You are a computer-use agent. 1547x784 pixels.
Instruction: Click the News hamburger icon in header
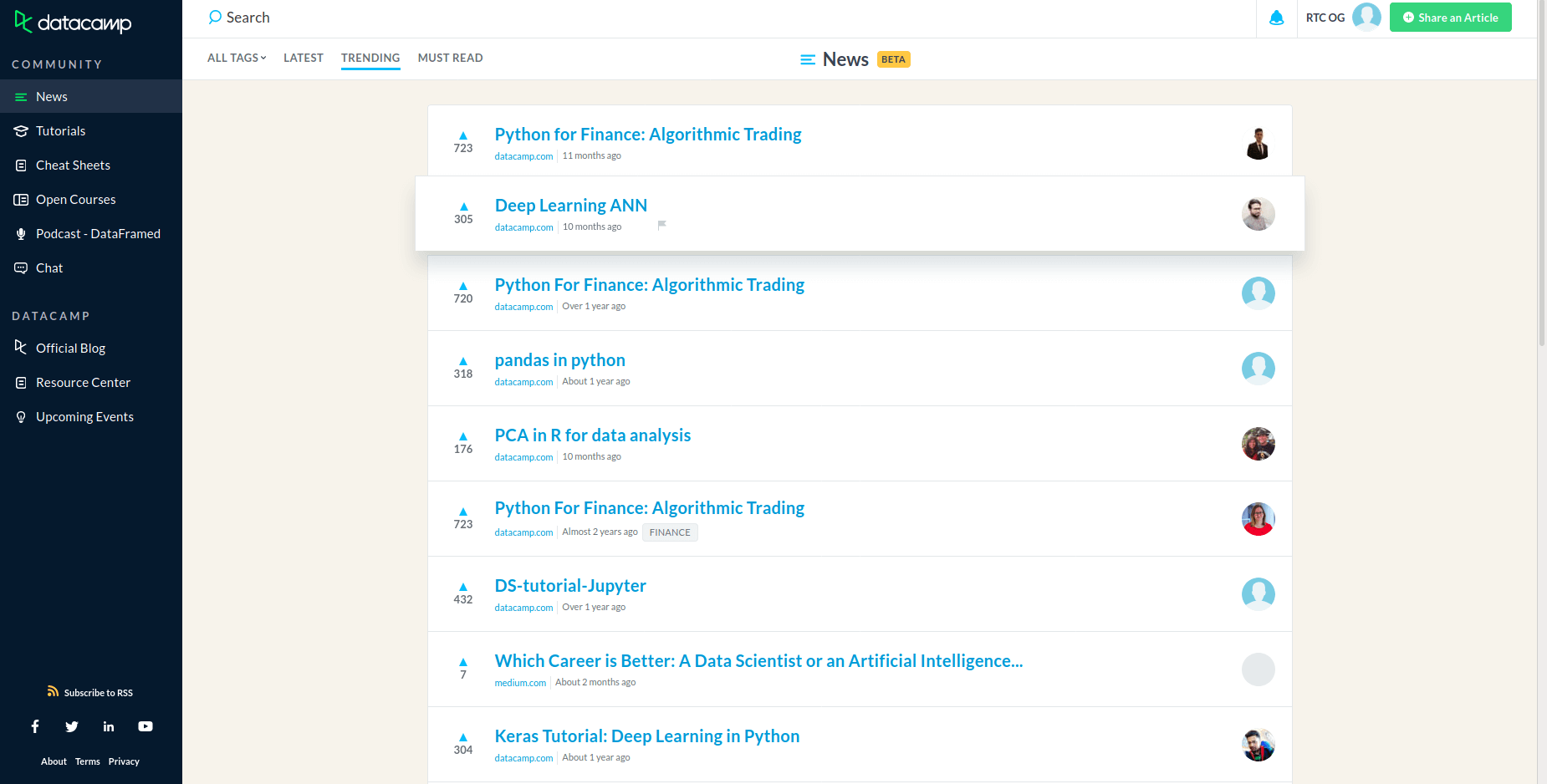[808, 59]
